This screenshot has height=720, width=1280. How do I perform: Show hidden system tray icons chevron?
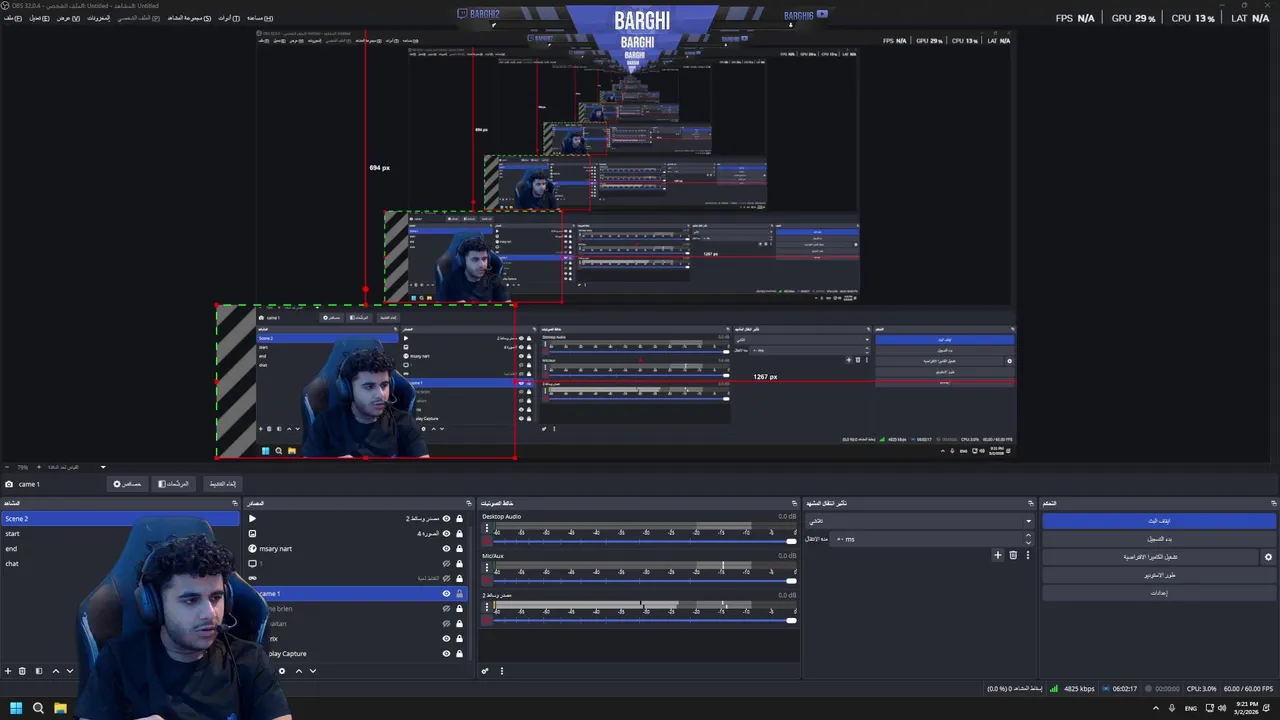point(1156,708)
